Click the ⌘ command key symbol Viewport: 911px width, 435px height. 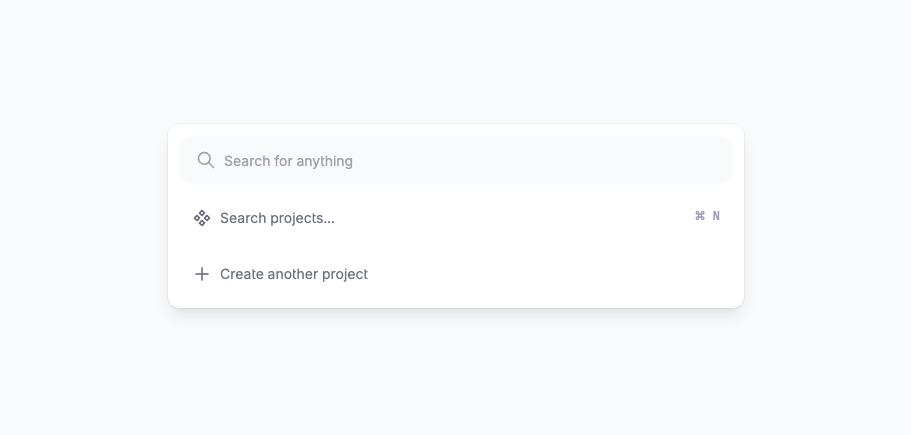tap(700, 216)
